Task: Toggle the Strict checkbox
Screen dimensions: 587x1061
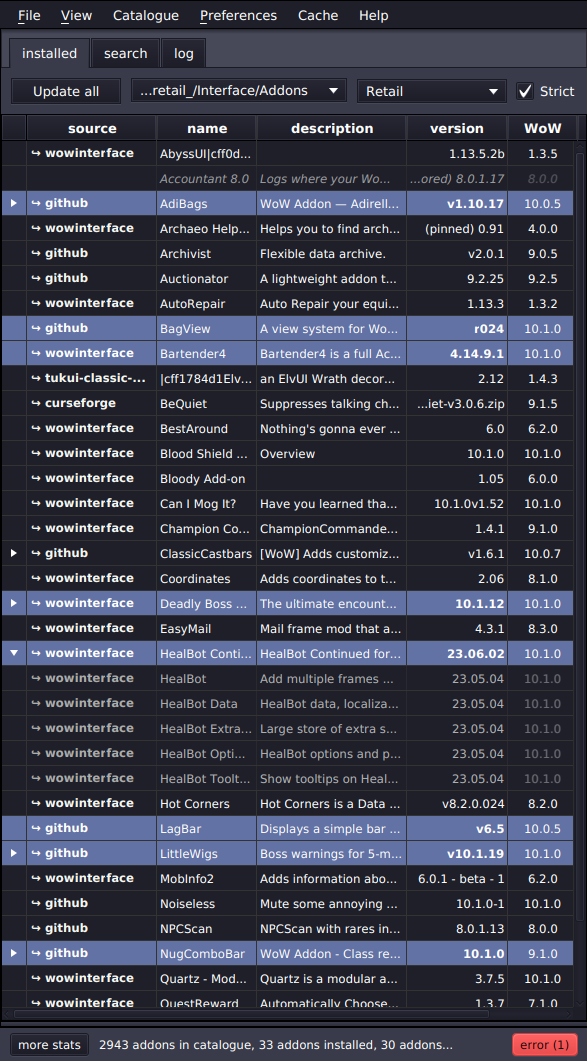Action: pyautogui.click(x=525, y=91)
